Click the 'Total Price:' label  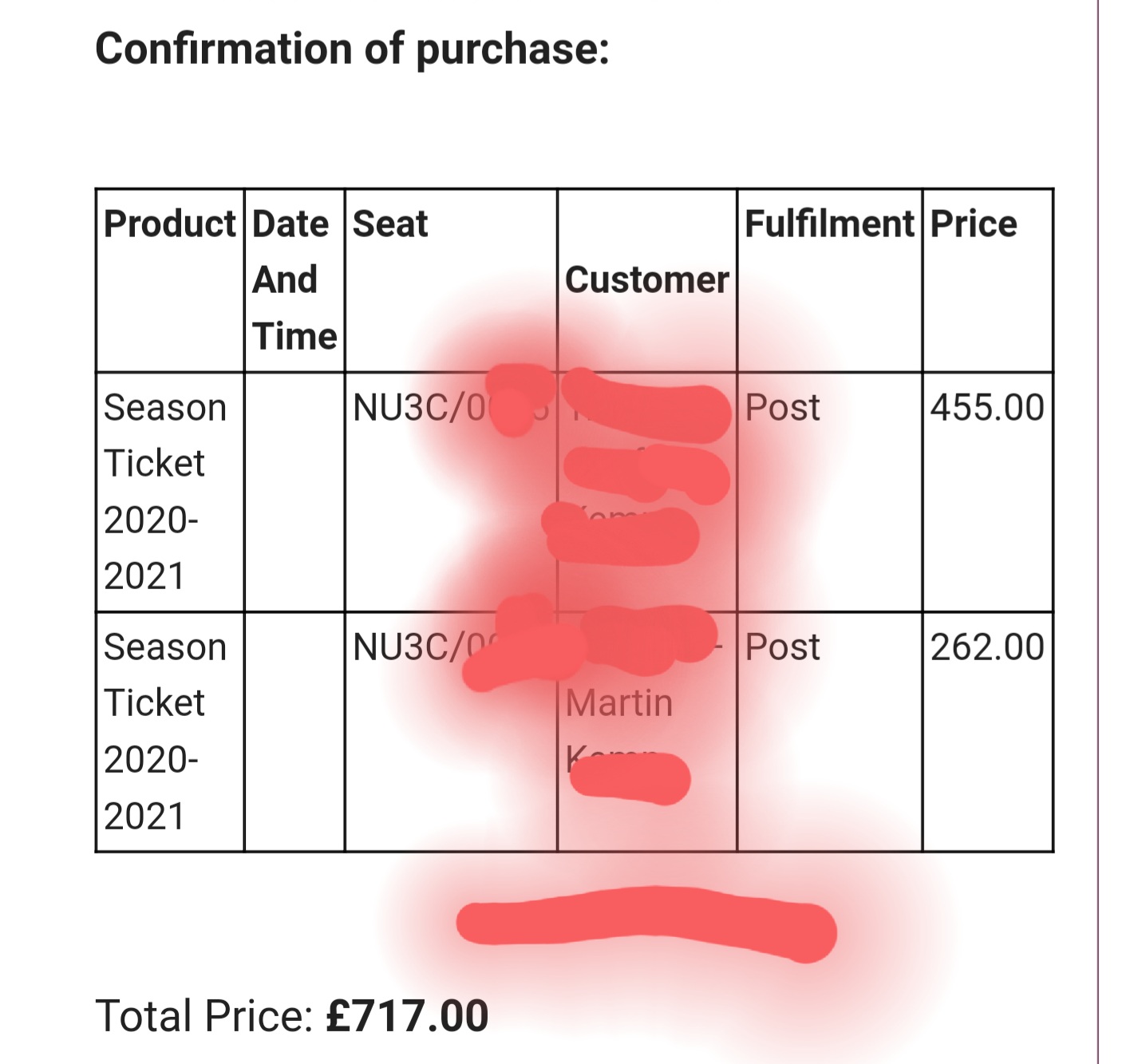[x=205, y=1016]
